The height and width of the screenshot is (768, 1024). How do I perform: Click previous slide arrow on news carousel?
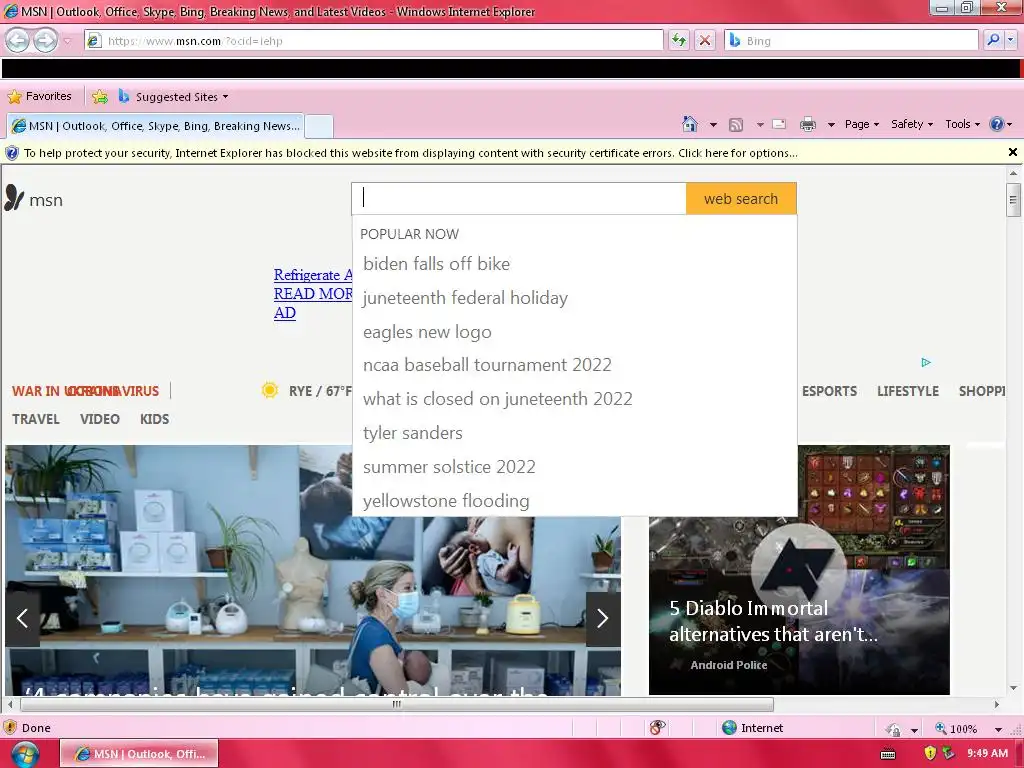[22, 618]
